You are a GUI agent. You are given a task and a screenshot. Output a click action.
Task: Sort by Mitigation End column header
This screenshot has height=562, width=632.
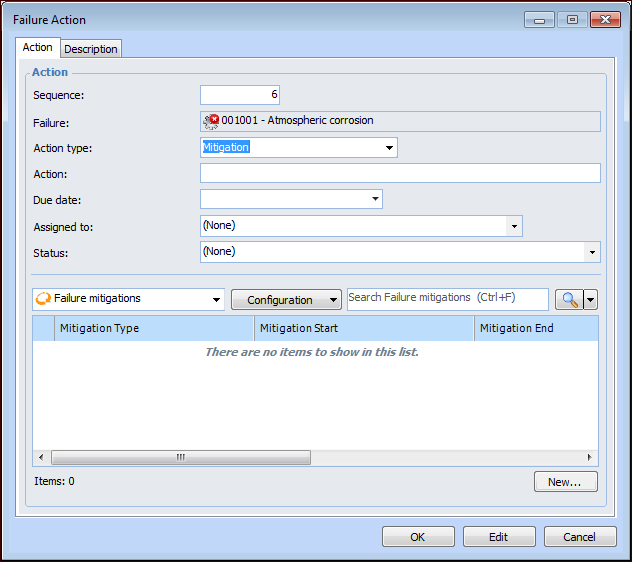pyautogui.click(x=536, y=328)
